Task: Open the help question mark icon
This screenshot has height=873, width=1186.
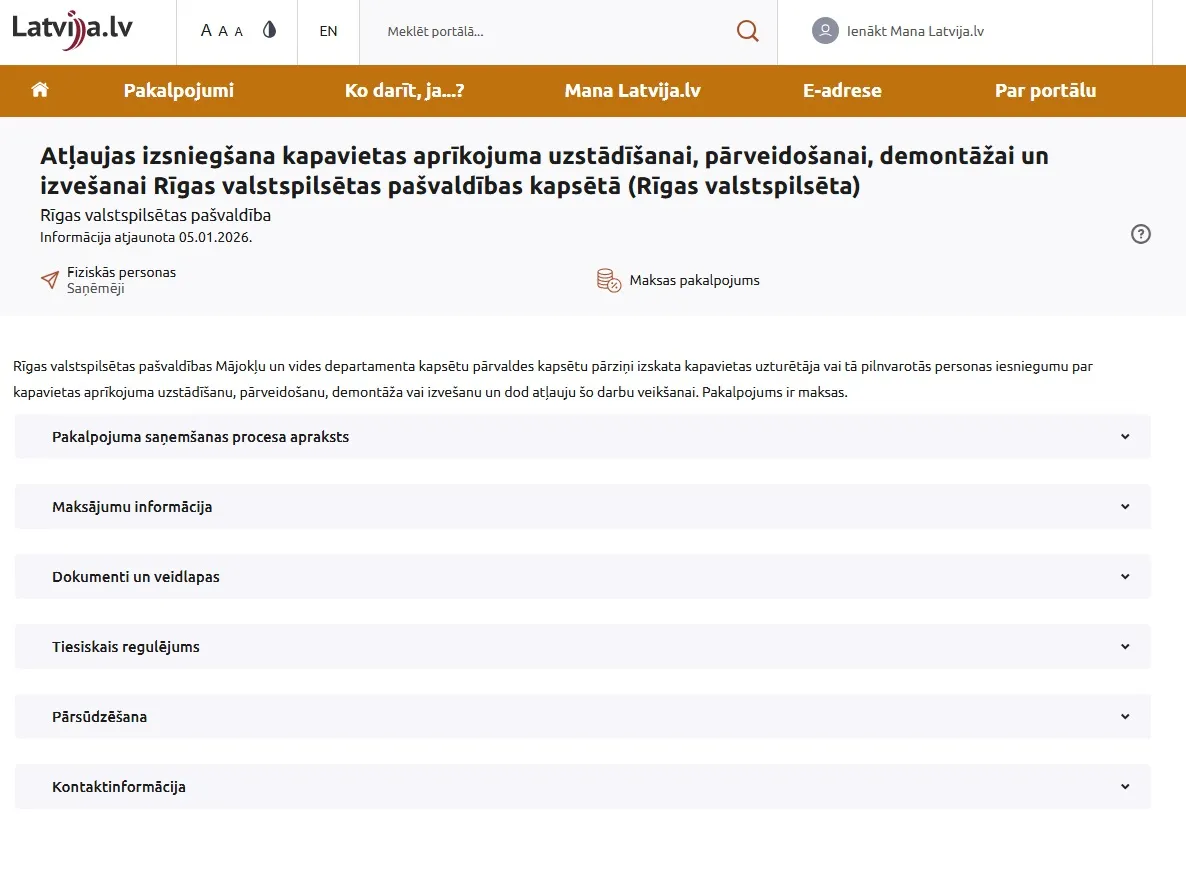Action: pos(1140,234)
